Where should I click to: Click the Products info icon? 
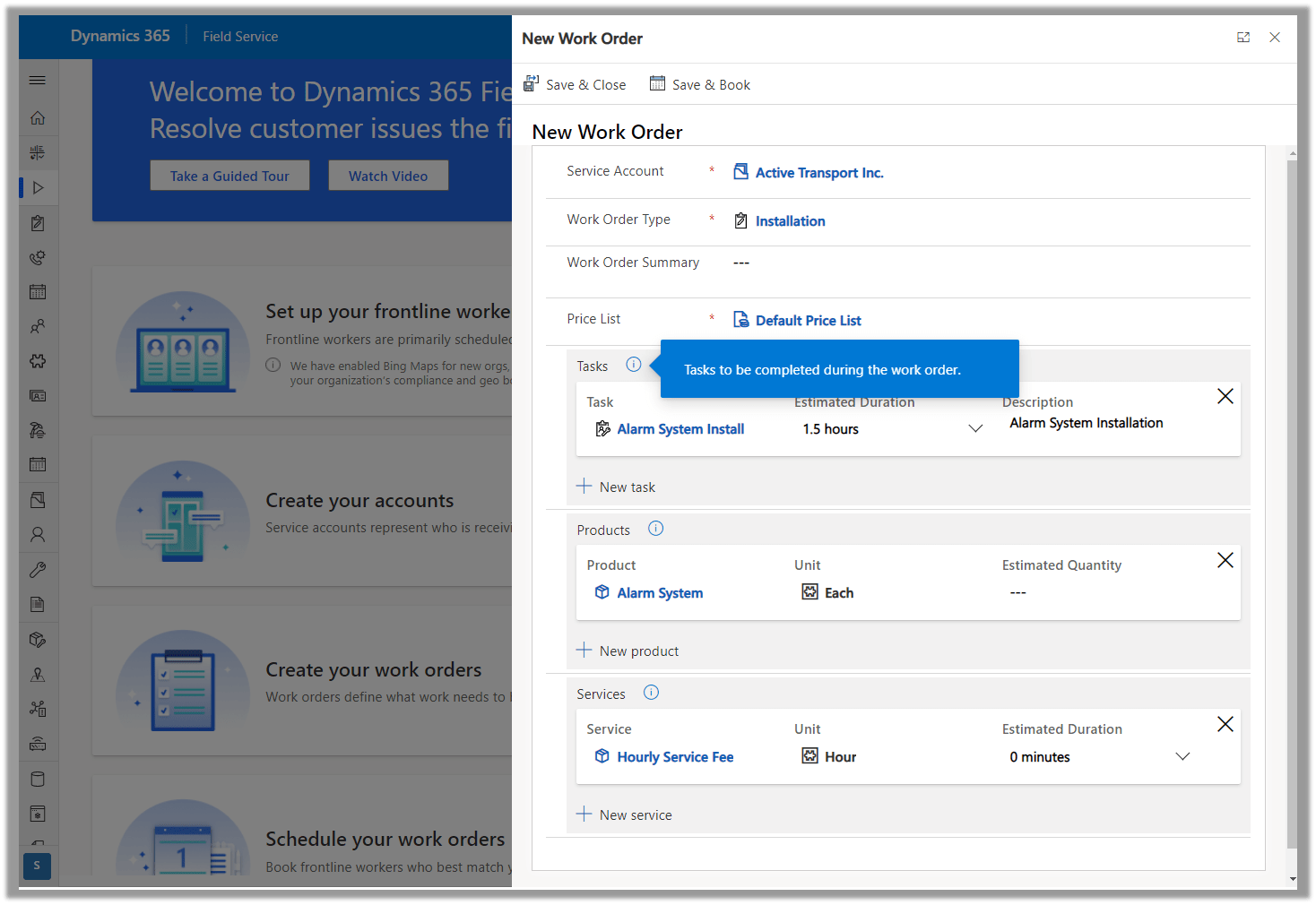click(x=656, y=529)
